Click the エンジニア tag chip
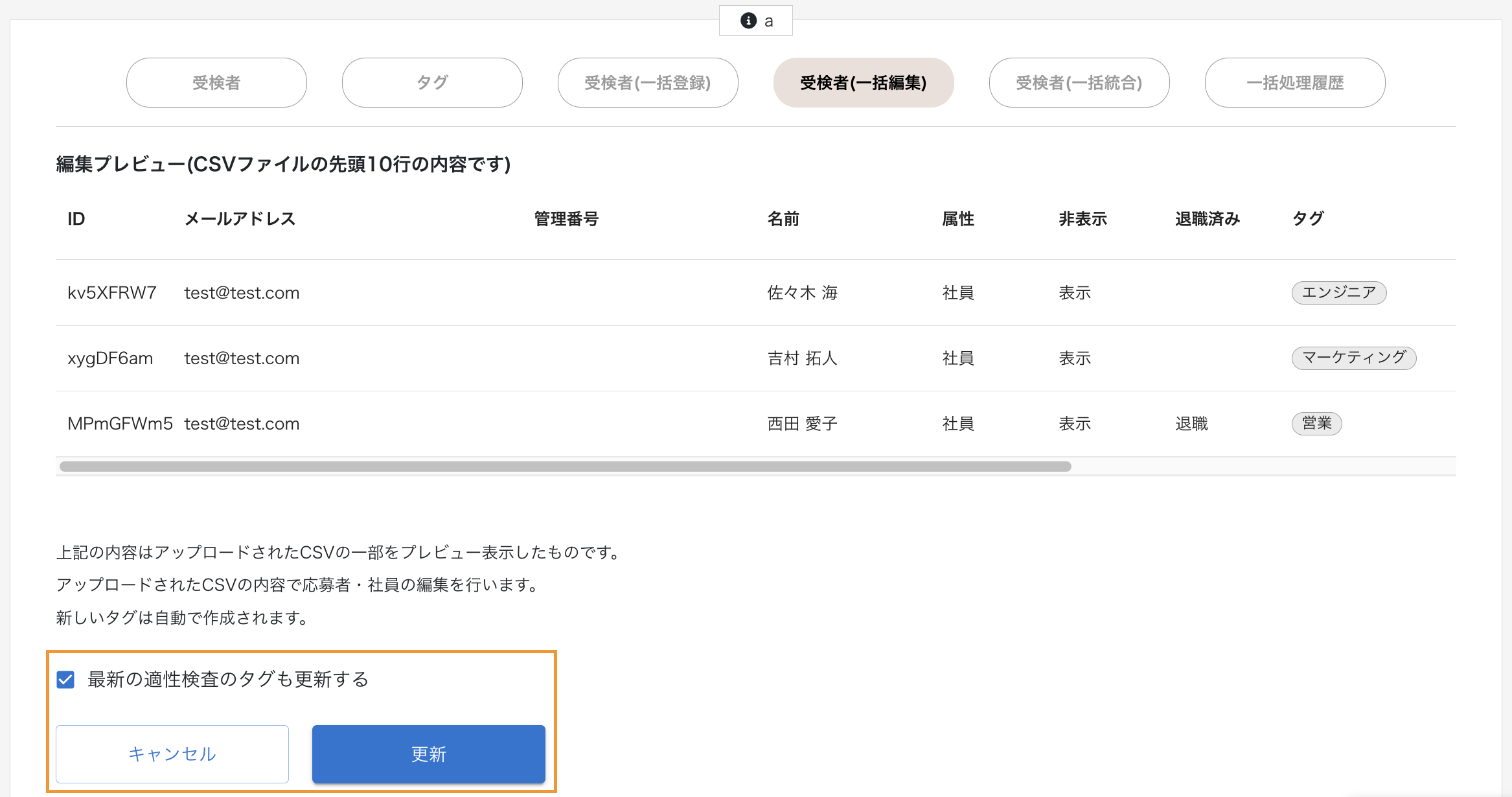 [x=1338, y=293]
